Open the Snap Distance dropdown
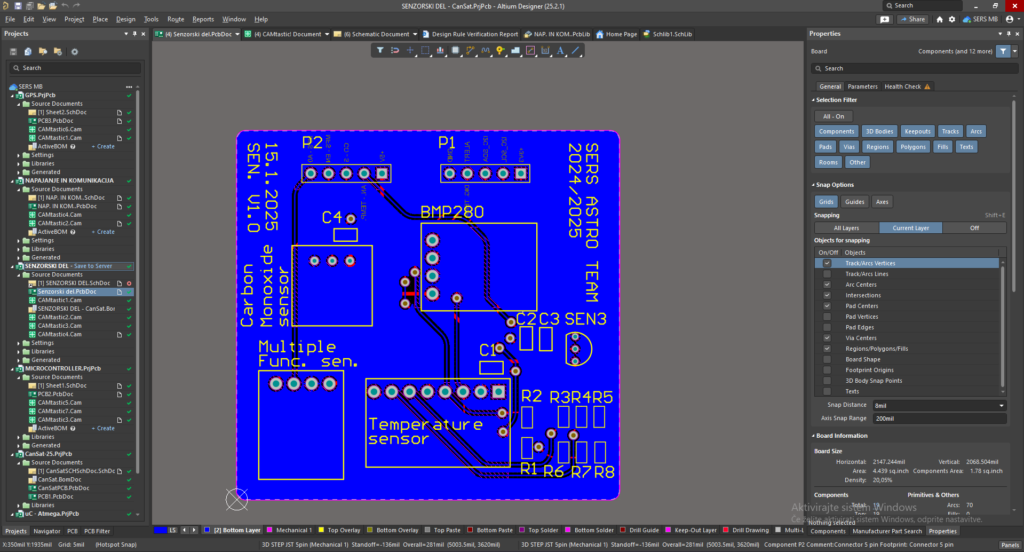 pos(1002,405)
